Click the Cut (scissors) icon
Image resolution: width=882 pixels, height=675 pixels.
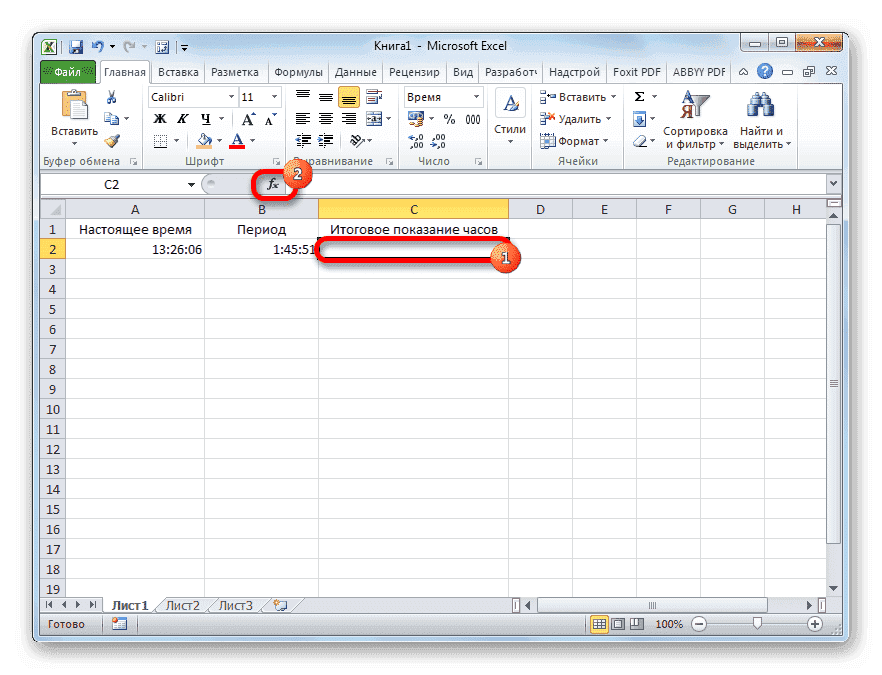(x=113, y=96)
